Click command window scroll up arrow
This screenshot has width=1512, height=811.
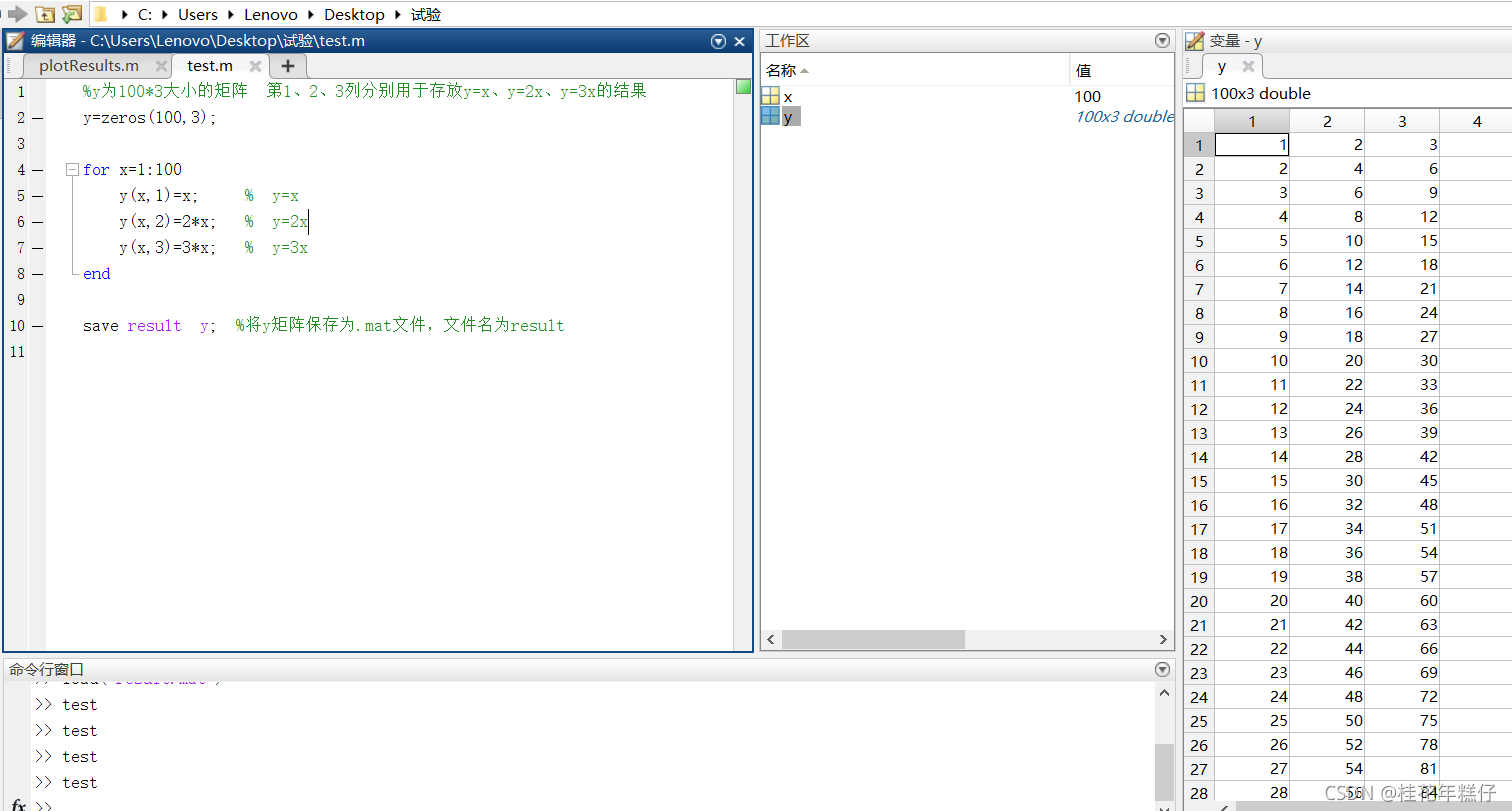(x=1164, y=692)
